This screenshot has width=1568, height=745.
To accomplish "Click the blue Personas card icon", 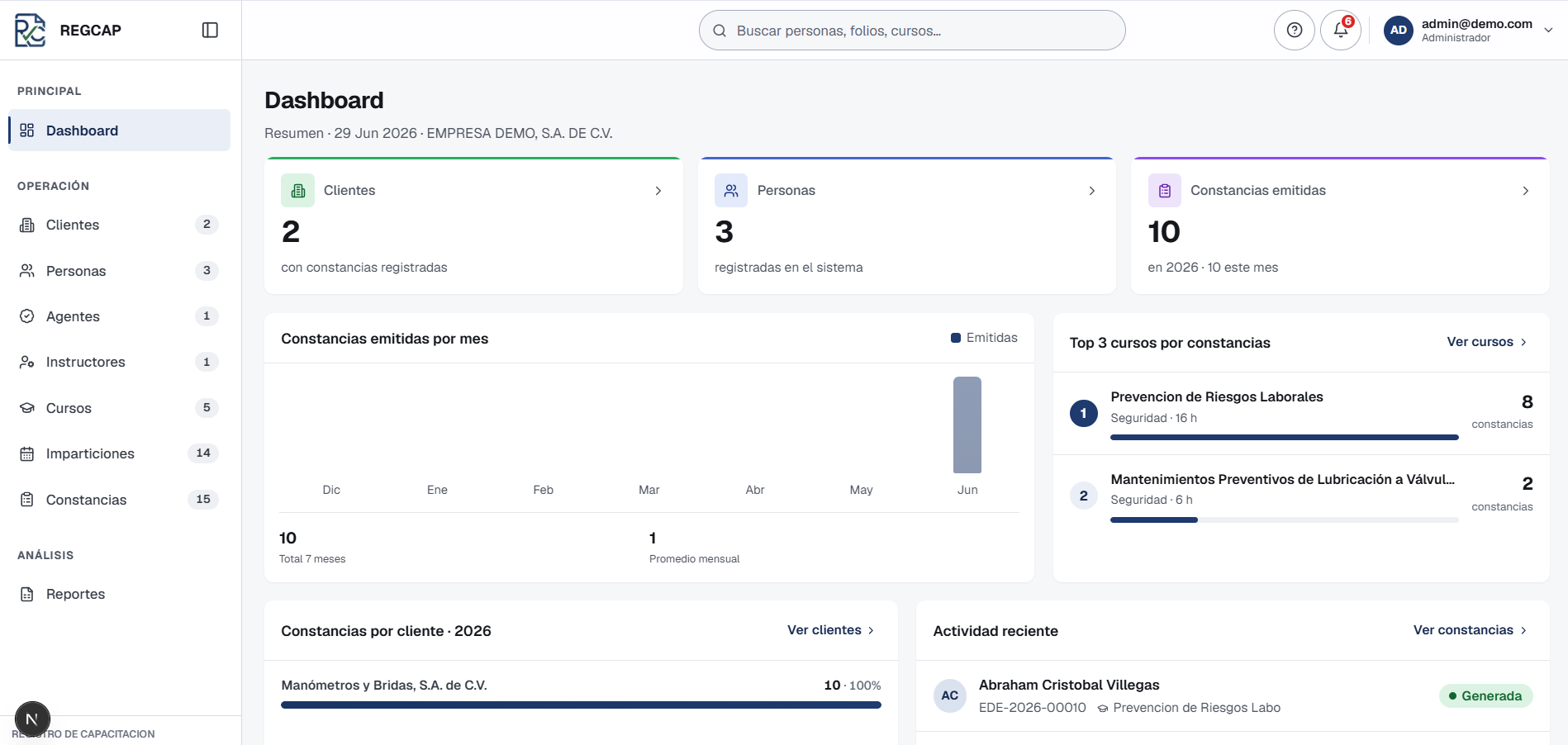I will (731, 191).
